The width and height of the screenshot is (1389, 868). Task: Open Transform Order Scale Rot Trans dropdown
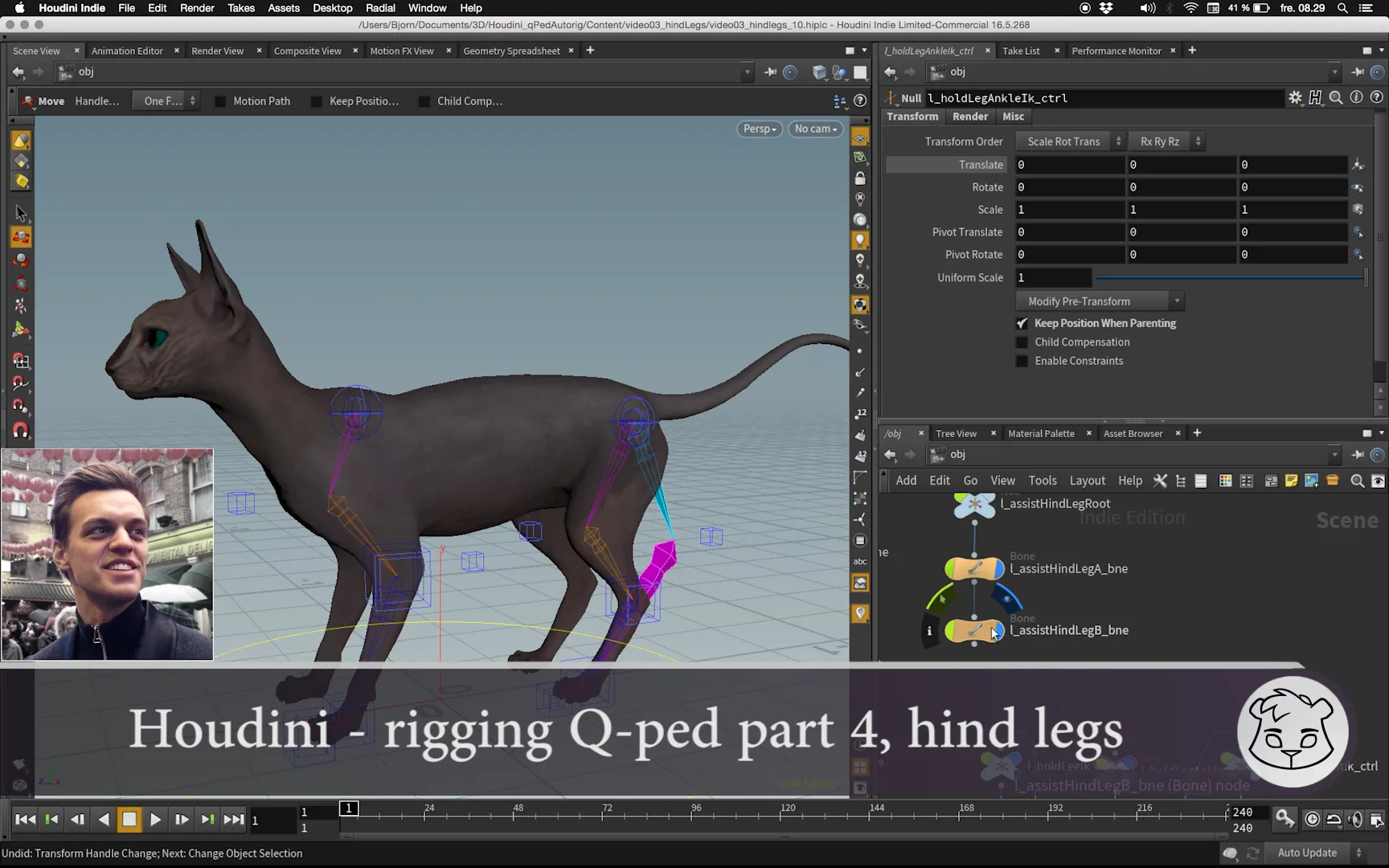point(1070,141)
